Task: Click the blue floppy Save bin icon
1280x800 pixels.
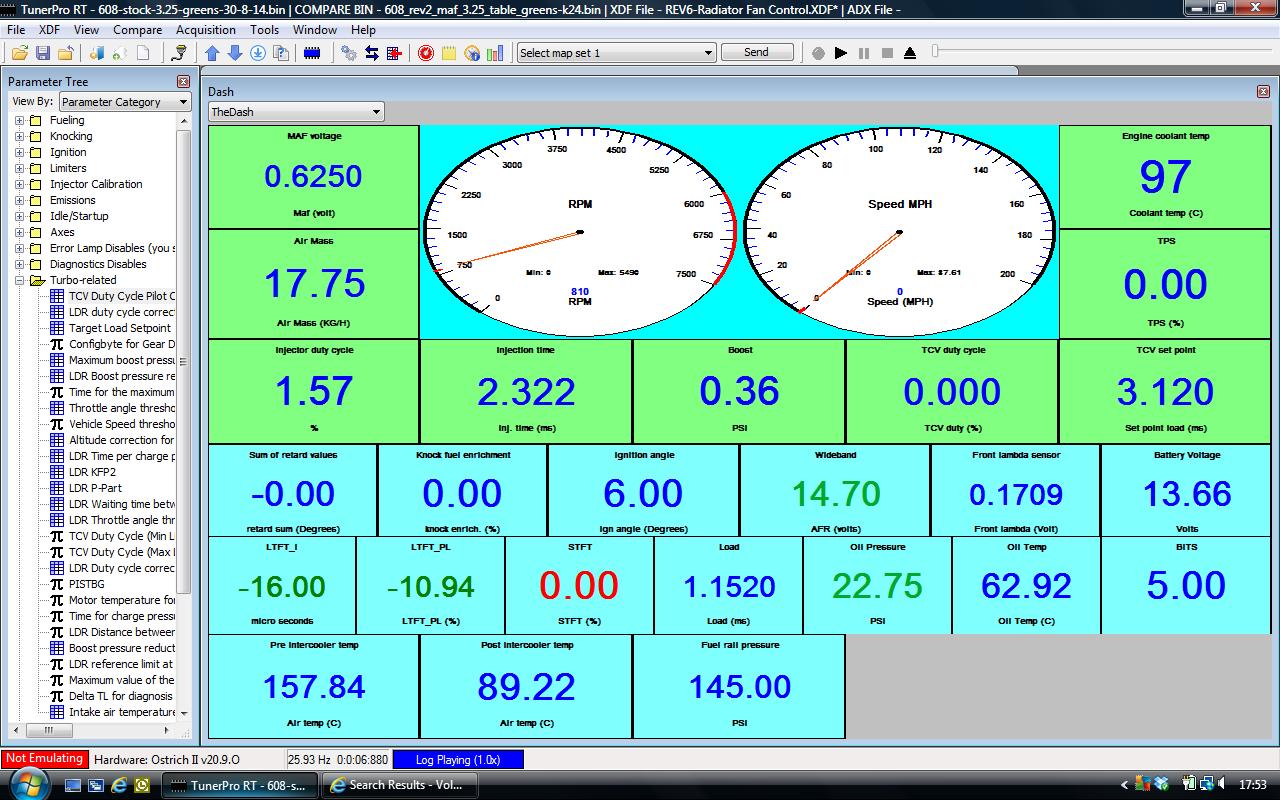Action: (x=43, y=53)
